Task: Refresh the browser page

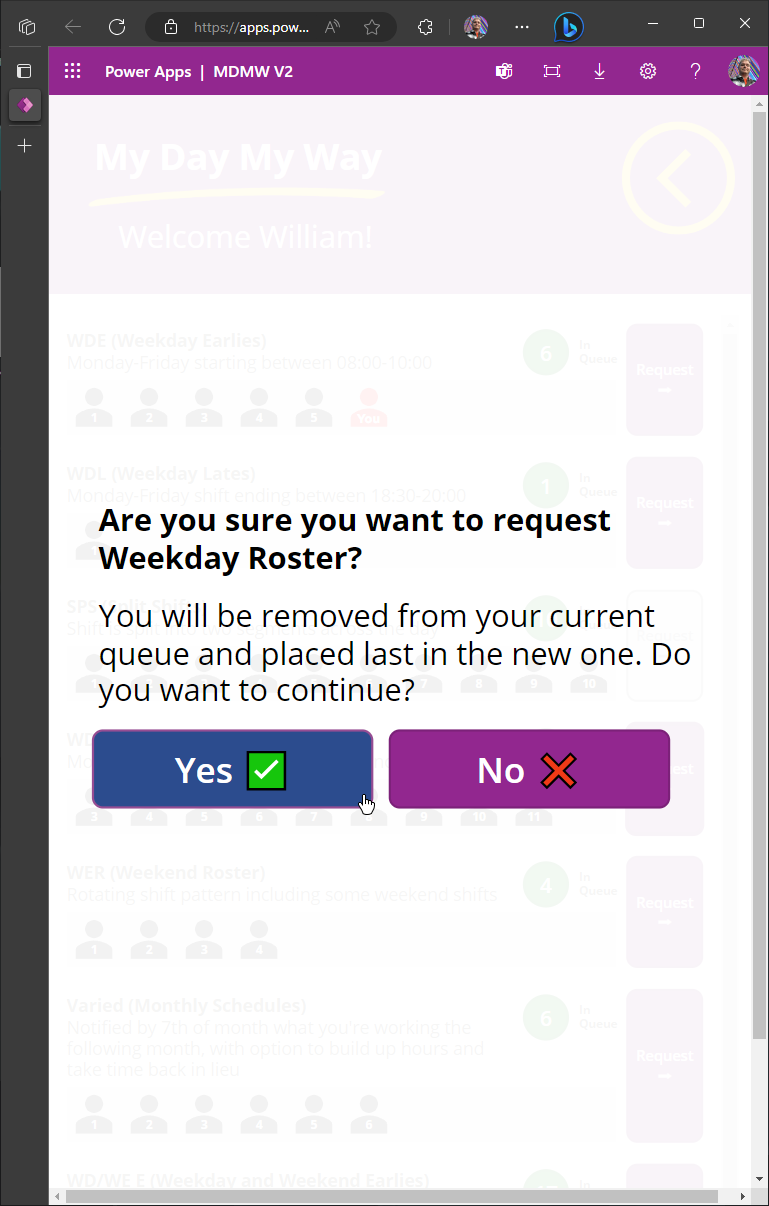Action: click(117, 27)
